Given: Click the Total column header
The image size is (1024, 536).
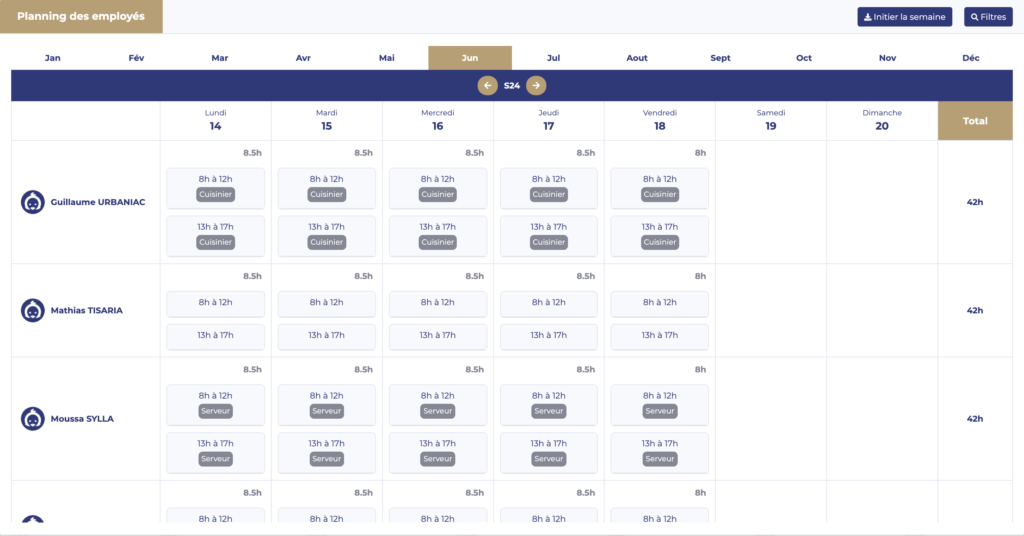Looking at the screenshot, I should click(974, 121).
